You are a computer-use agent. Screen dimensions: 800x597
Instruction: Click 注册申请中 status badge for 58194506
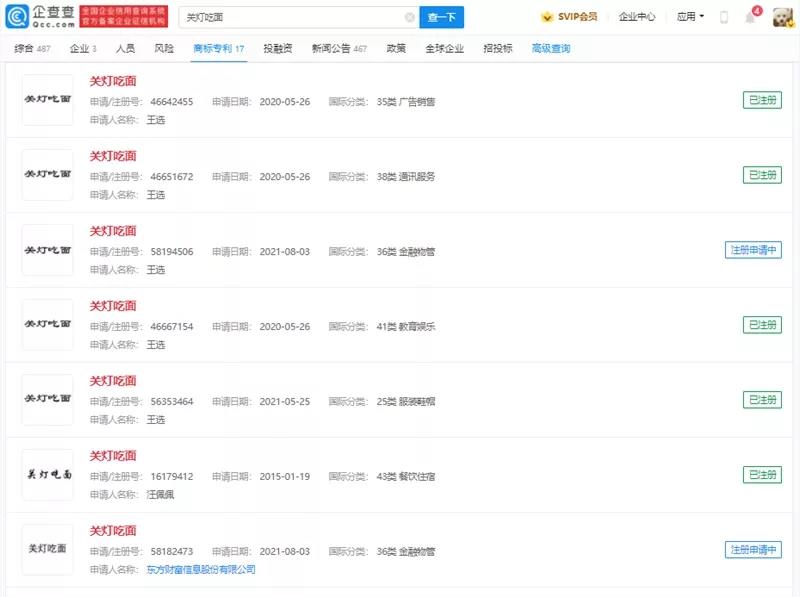(x=753, y=250)
